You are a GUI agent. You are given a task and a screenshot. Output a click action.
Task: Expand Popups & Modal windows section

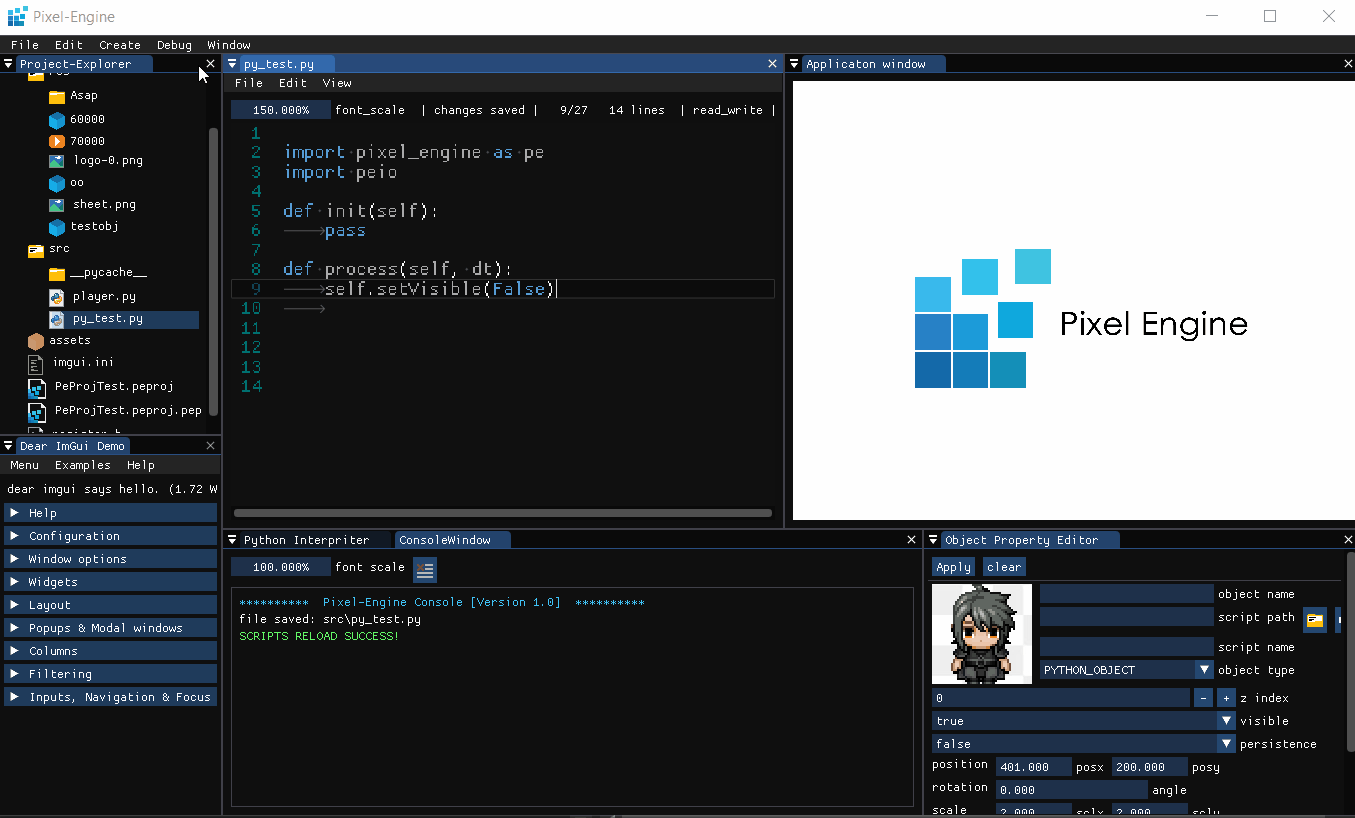click(110, 628)
